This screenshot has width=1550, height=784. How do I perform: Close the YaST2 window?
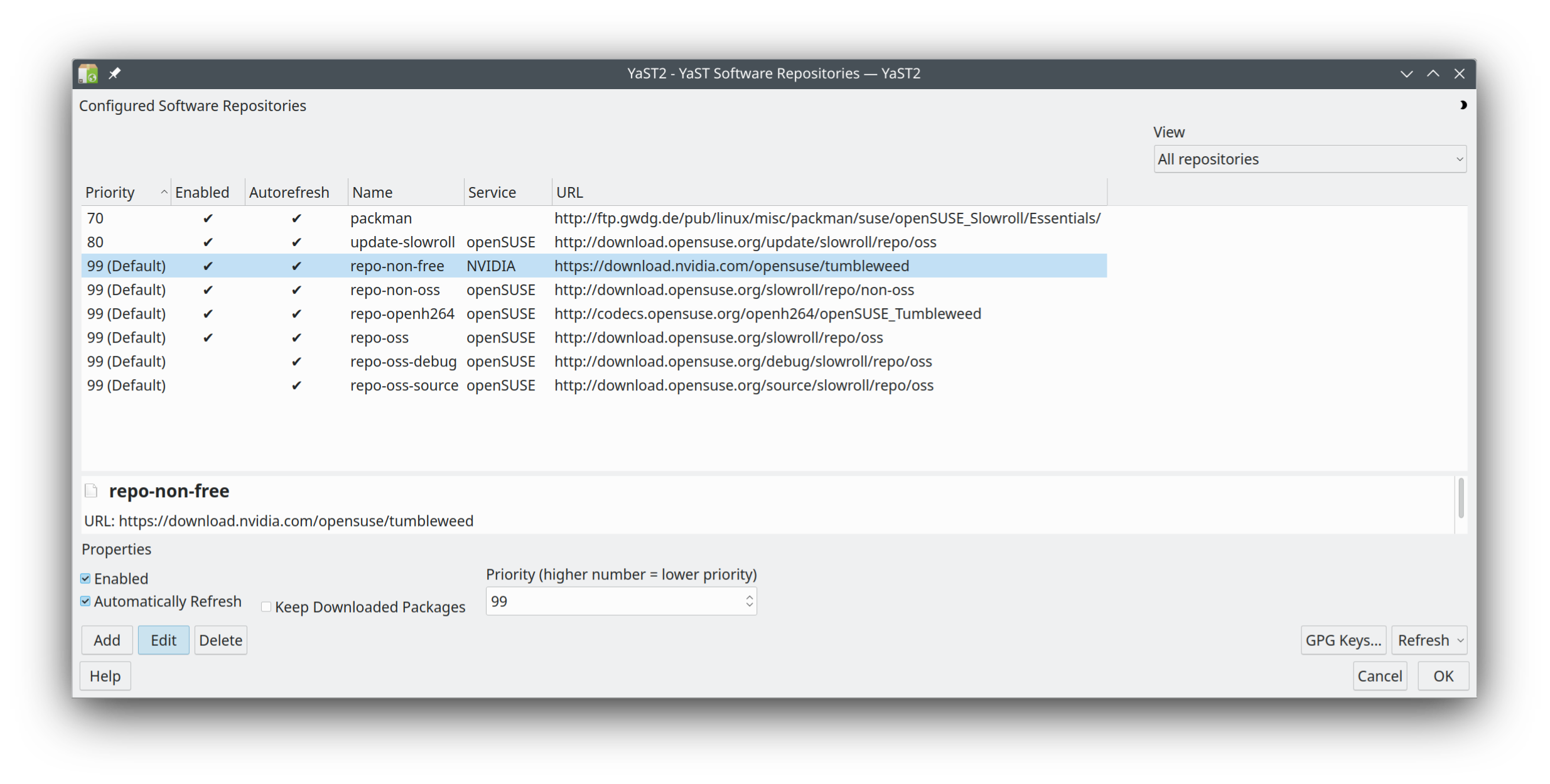1459,73
